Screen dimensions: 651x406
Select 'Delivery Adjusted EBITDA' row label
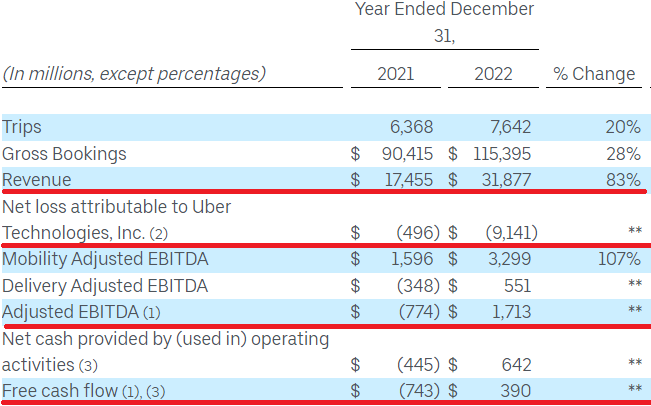coord(105,286)
